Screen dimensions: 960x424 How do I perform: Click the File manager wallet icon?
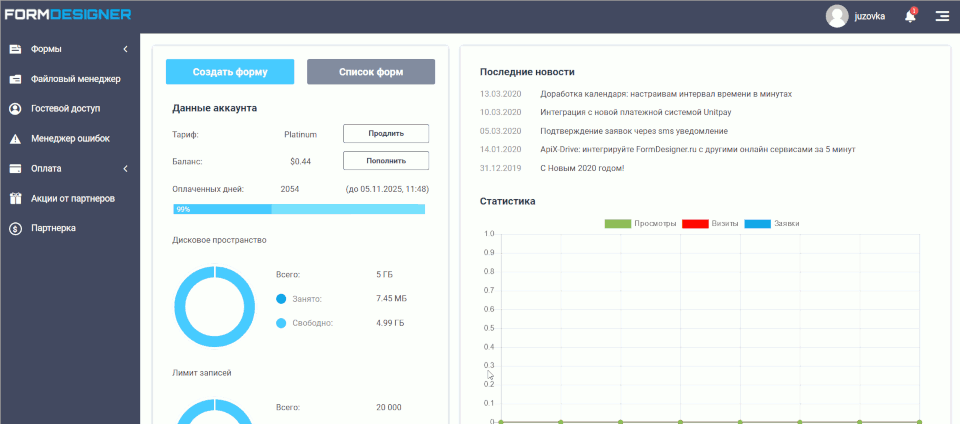16,79
